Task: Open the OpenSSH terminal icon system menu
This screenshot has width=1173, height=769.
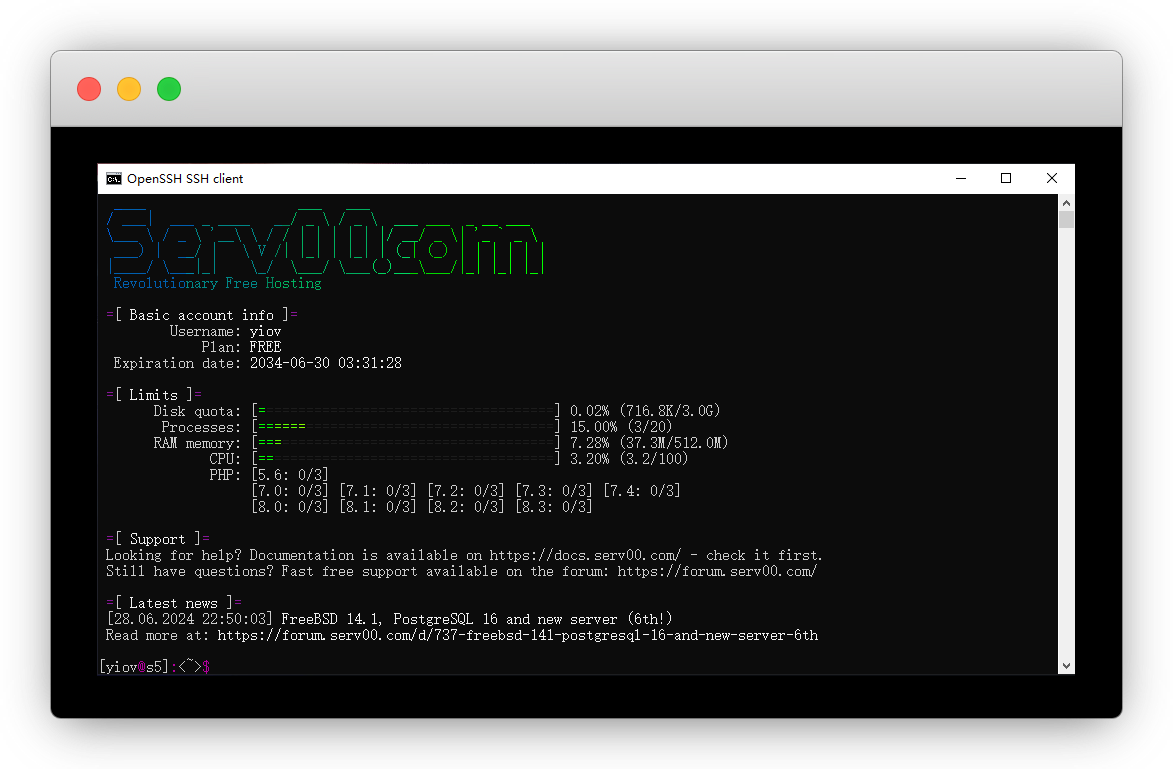Action: [114, 179]
